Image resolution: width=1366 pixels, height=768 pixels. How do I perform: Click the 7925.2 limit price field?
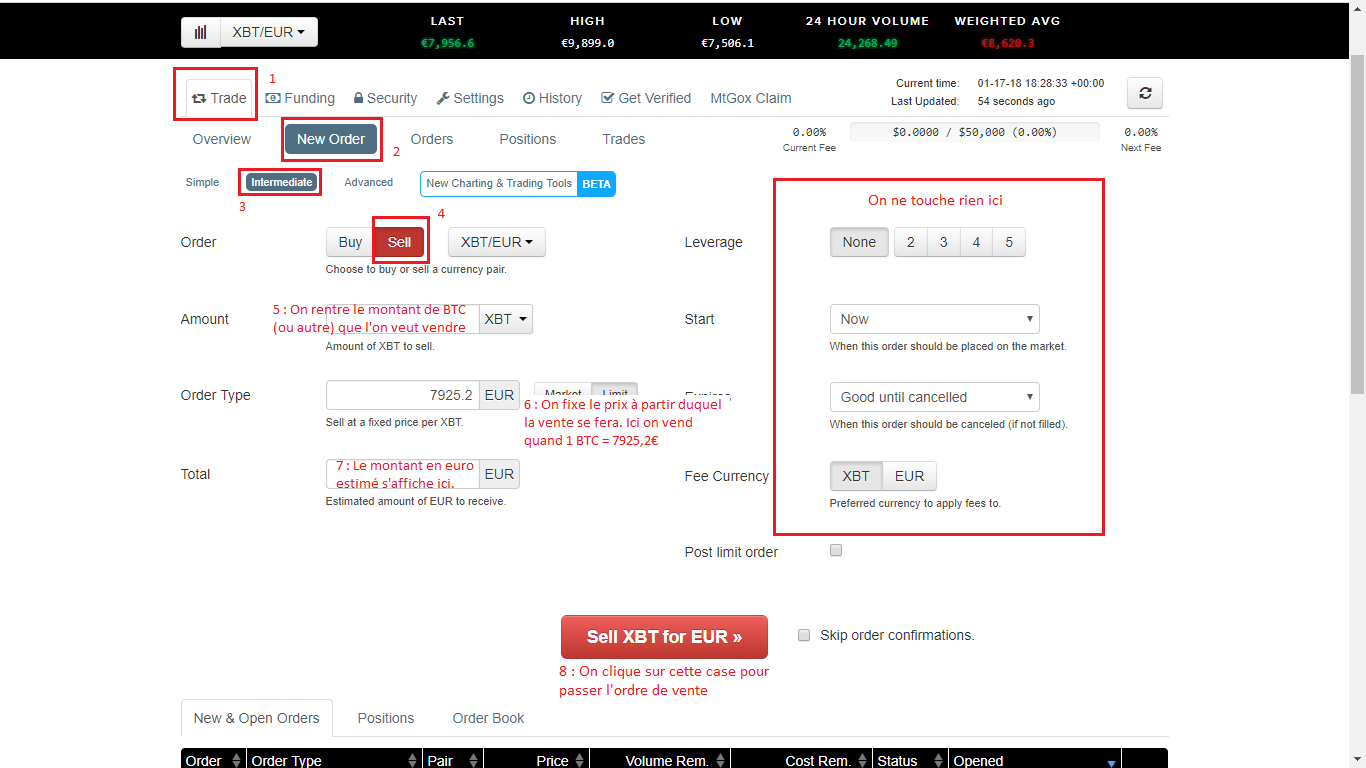pos(403,395)
